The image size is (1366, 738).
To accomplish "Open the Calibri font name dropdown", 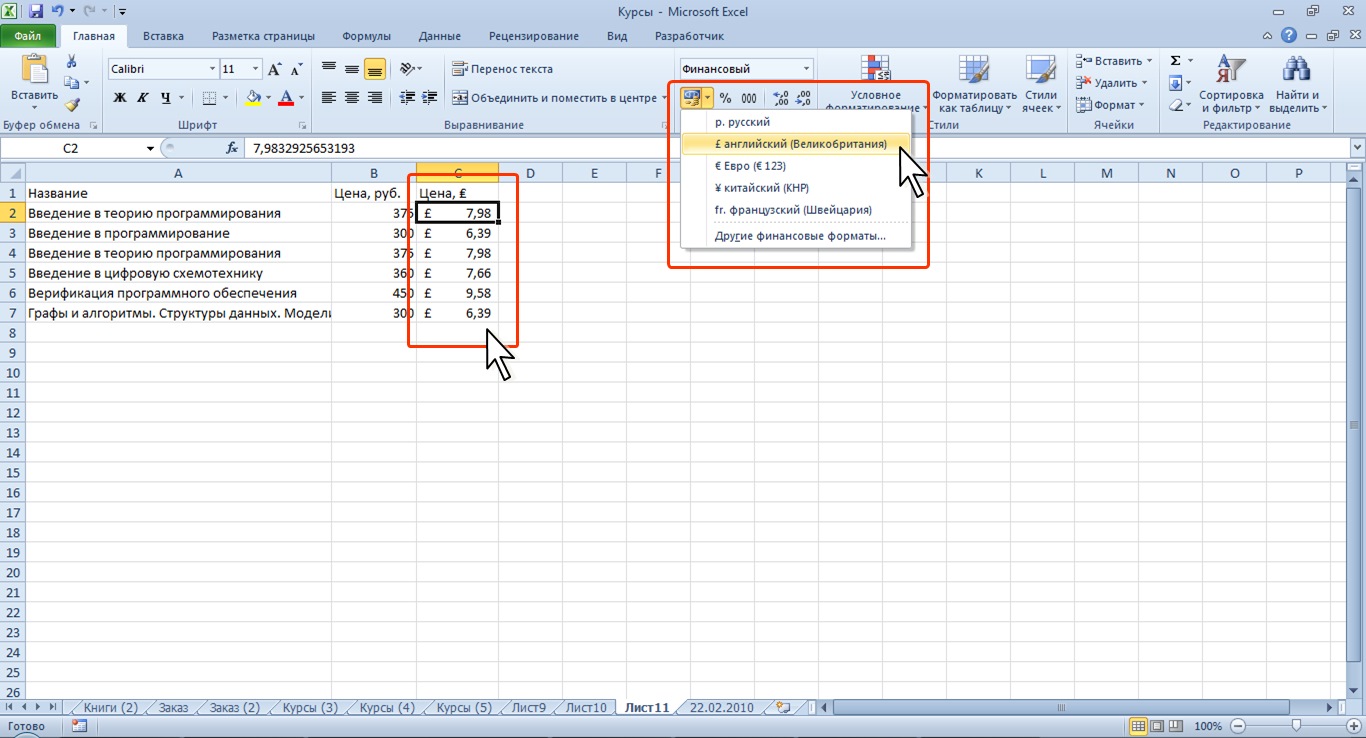I will click(212, 69).
